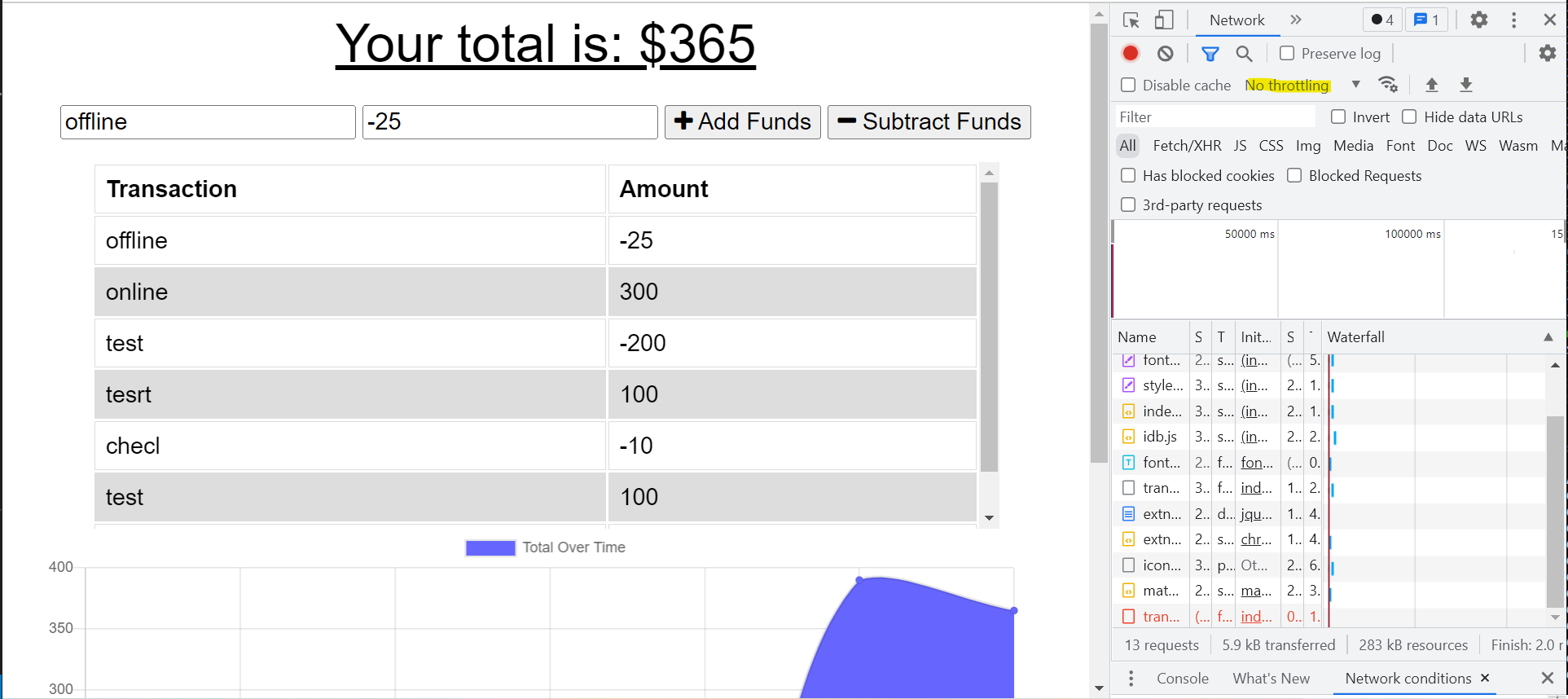Filter requests by Doc type
The height and width of the screenshot is (699, 1568).
1440,146
